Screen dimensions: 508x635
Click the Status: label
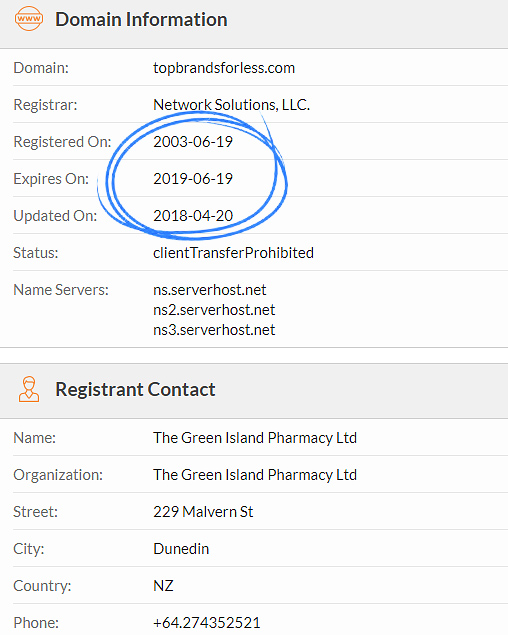[x=36, y=253]
